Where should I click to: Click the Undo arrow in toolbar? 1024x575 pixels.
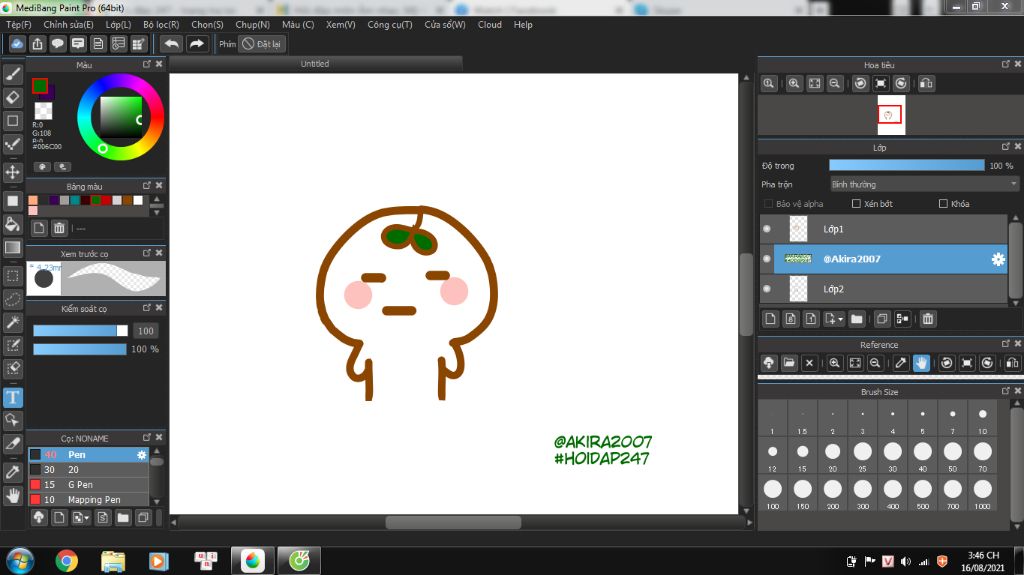click(x=171, y=44)
